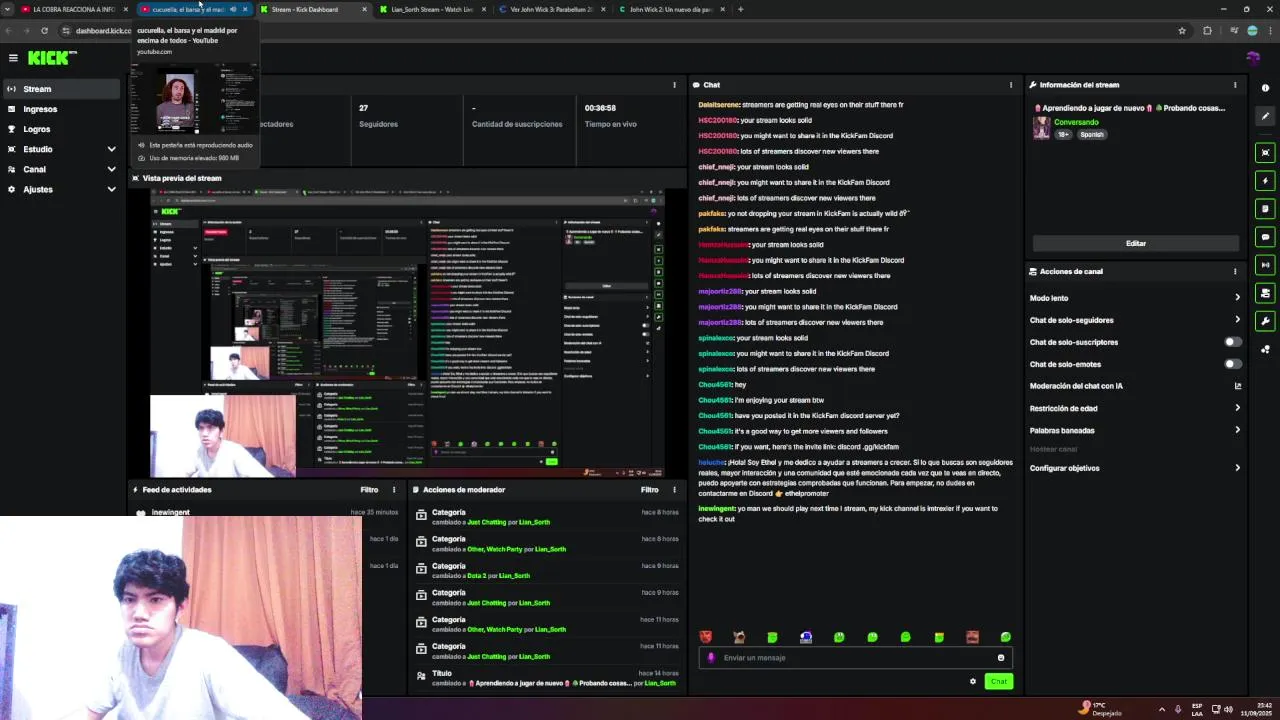
Task: Switch to Ver John Wick 3: Parabellum tab
Action: pos(550,9)
